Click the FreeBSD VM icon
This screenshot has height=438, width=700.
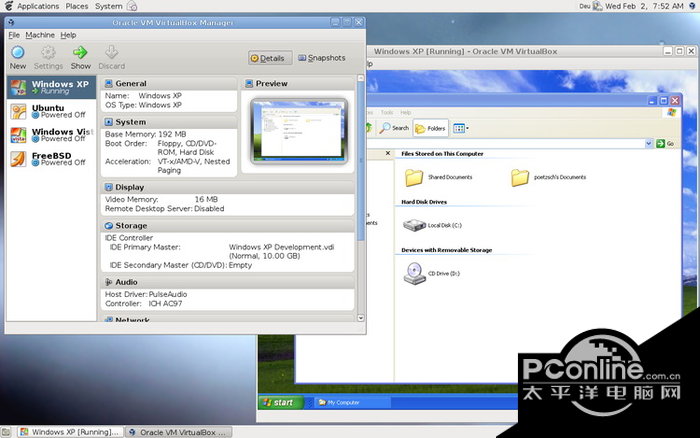coord(19,159)
